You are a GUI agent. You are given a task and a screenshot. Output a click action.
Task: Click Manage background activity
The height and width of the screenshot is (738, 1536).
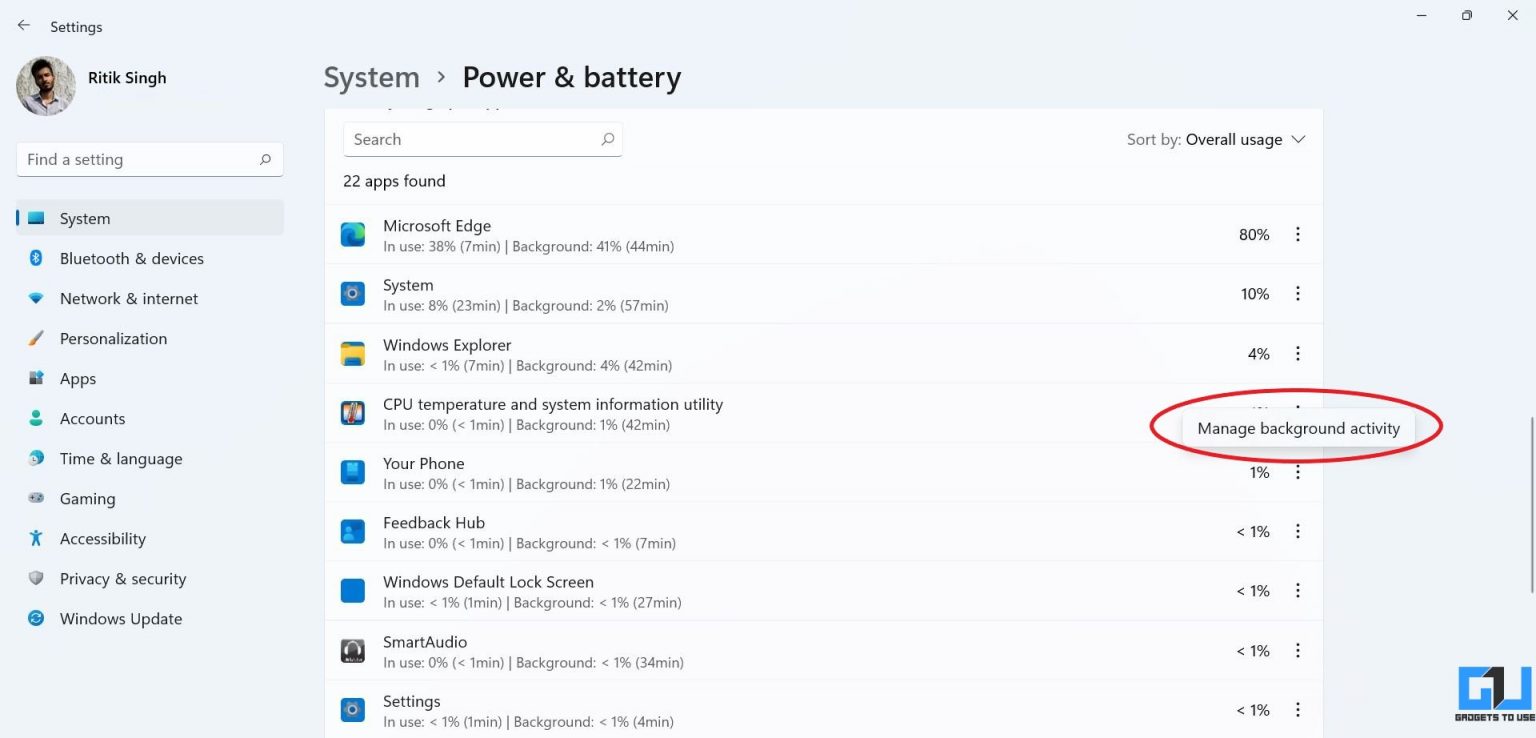(x=1299, y=428)
